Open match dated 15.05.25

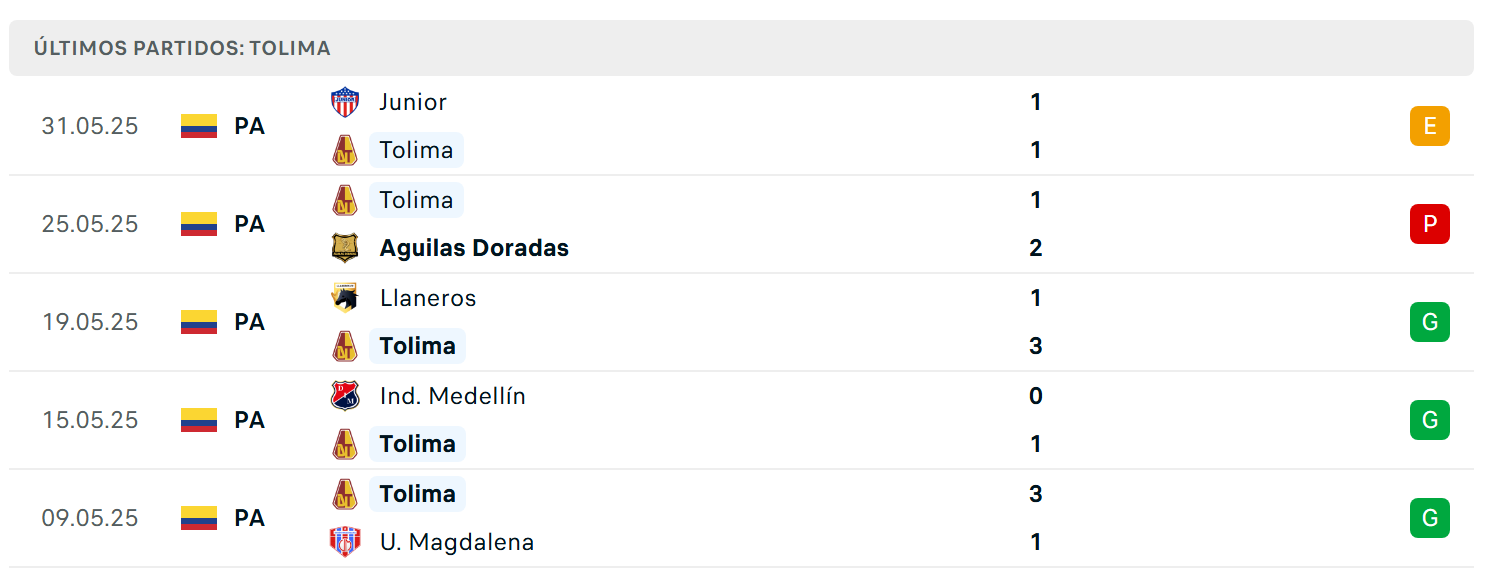tap(741, 420)
